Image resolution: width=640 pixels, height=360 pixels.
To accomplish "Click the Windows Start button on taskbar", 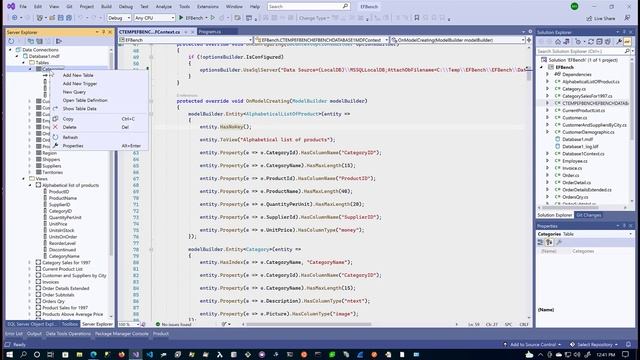I will [x=9, y=354].
